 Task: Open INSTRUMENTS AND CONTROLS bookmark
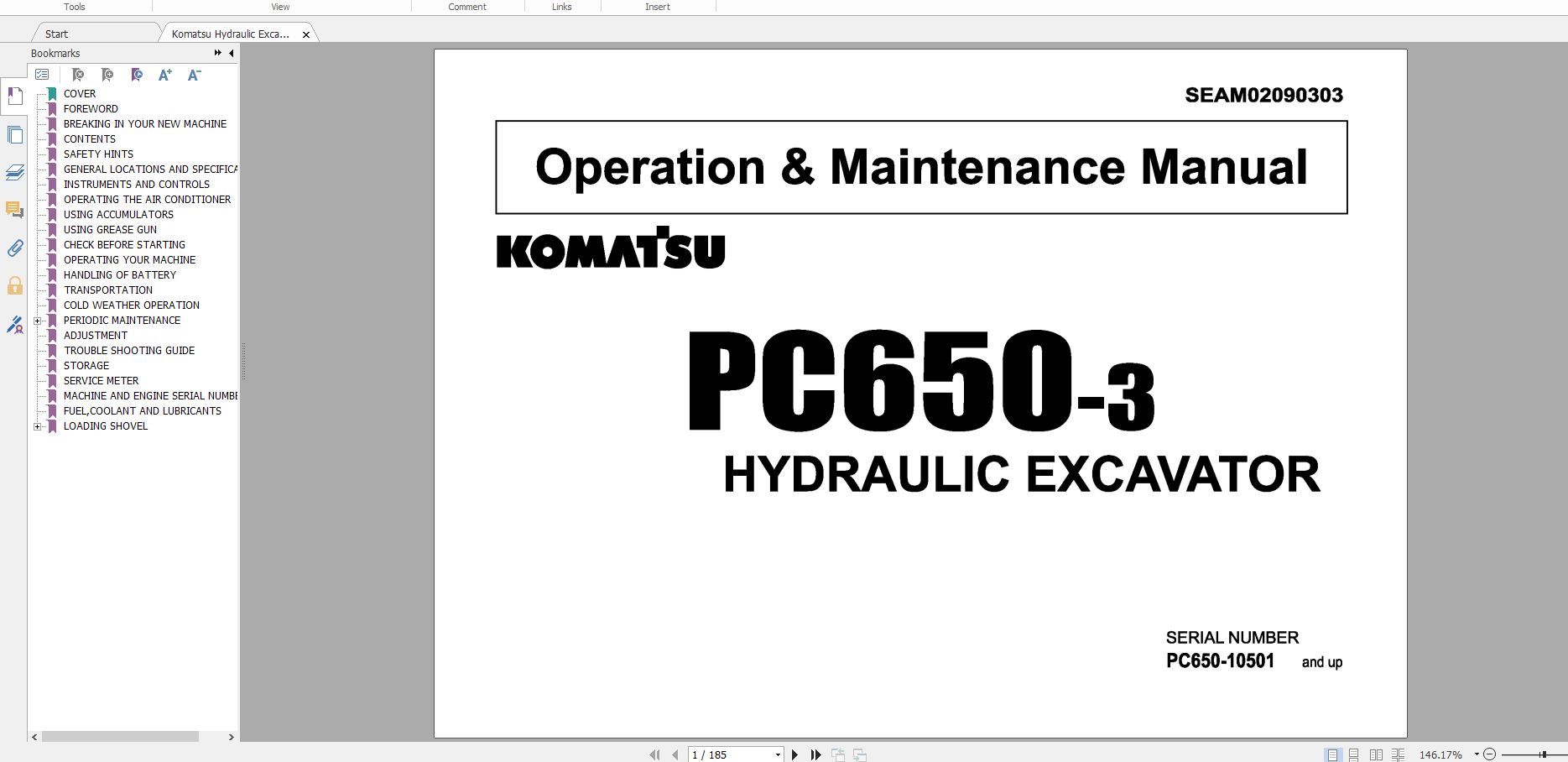click(137, 185)
